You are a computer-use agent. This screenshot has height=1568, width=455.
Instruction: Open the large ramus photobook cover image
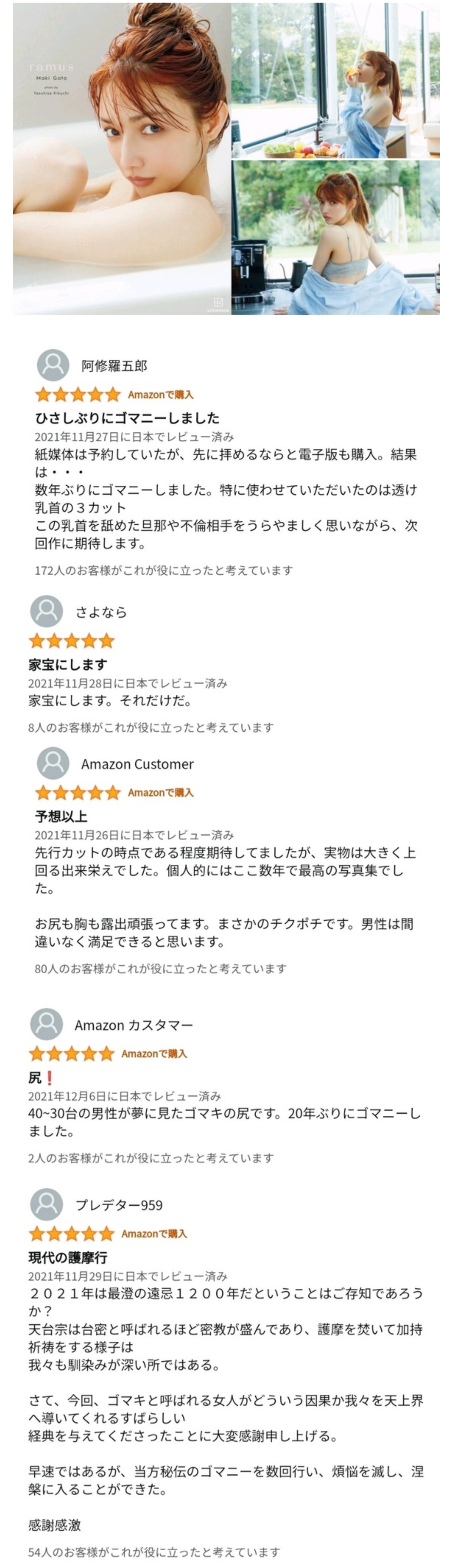122,158
